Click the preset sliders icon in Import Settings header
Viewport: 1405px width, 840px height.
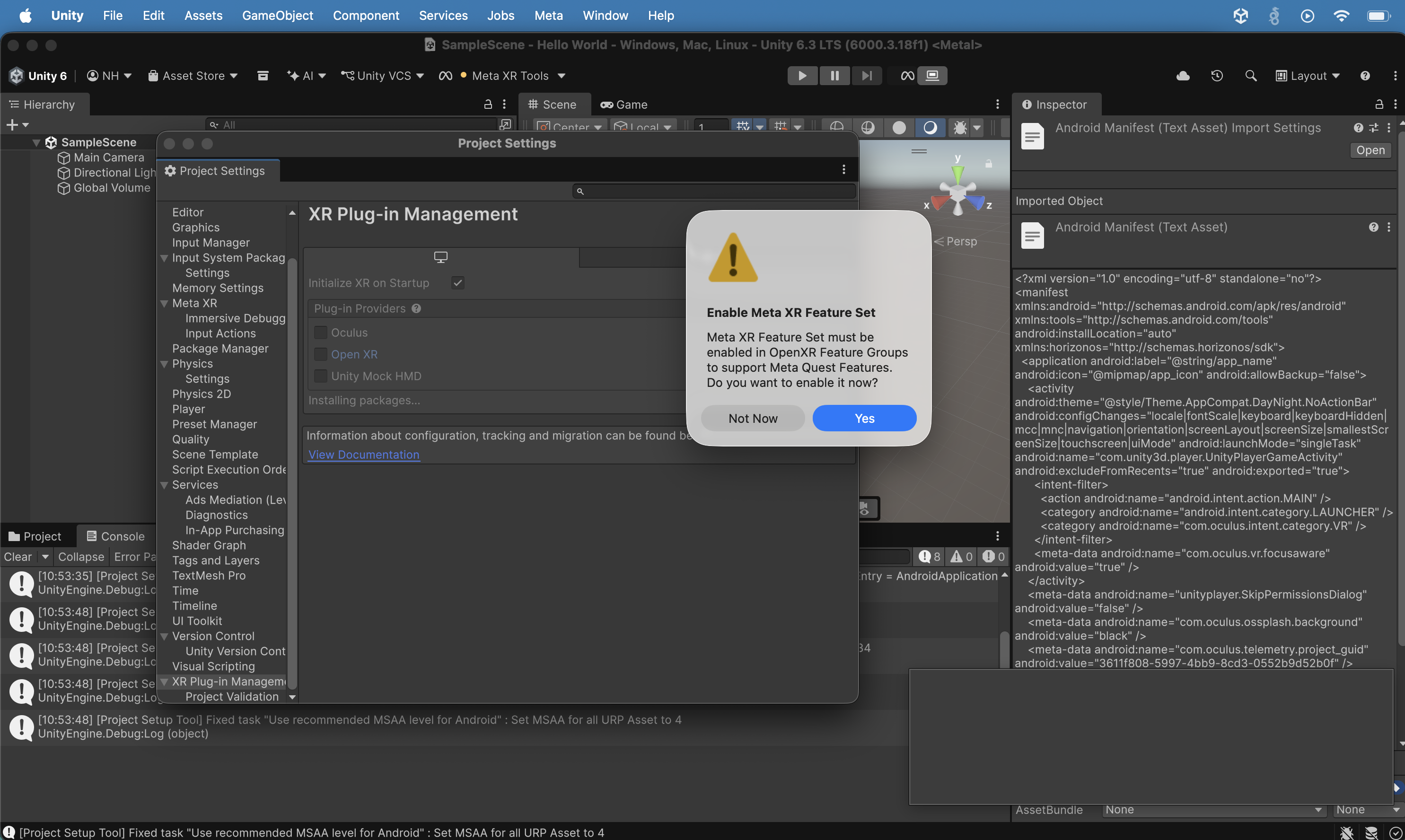tap(1373, 128)
